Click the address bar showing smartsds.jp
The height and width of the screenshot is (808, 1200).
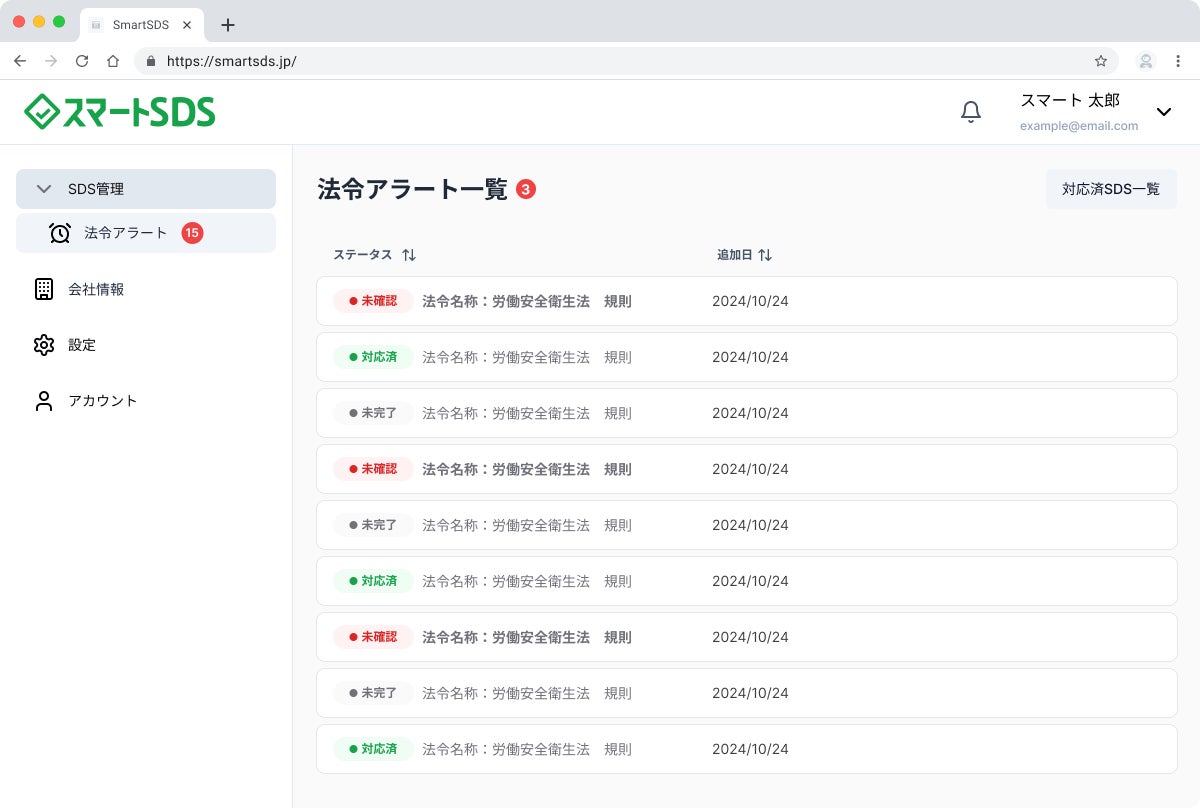[626, 61]
